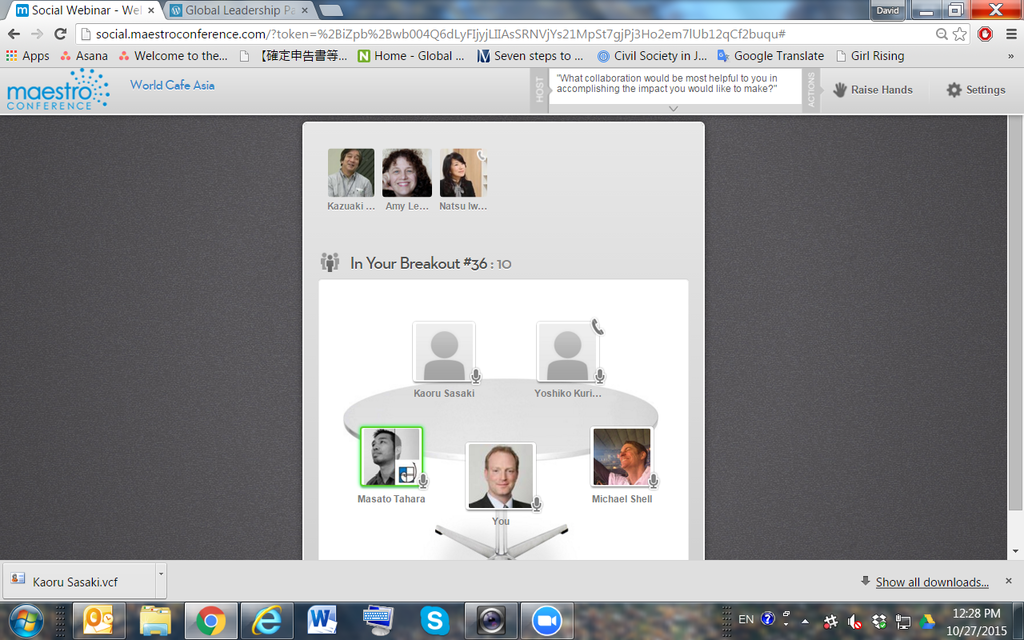
Task: Bookmark page with star icon
Action: [x=960, y=34]
